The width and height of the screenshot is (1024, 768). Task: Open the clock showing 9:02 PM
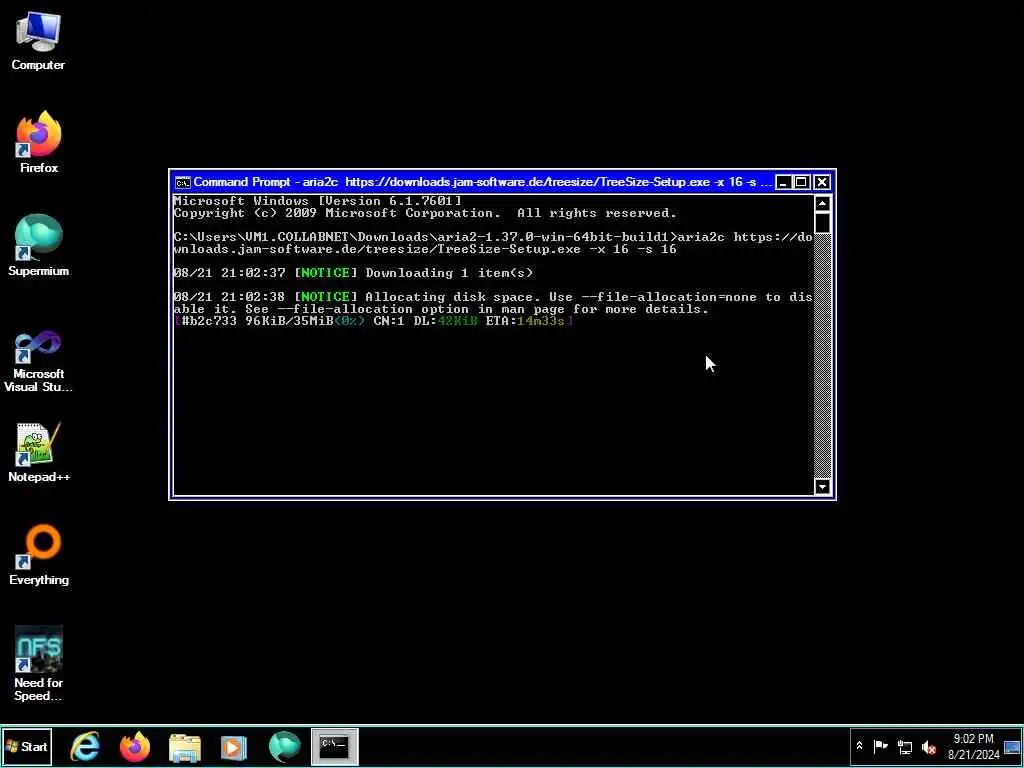pos(974,746)
